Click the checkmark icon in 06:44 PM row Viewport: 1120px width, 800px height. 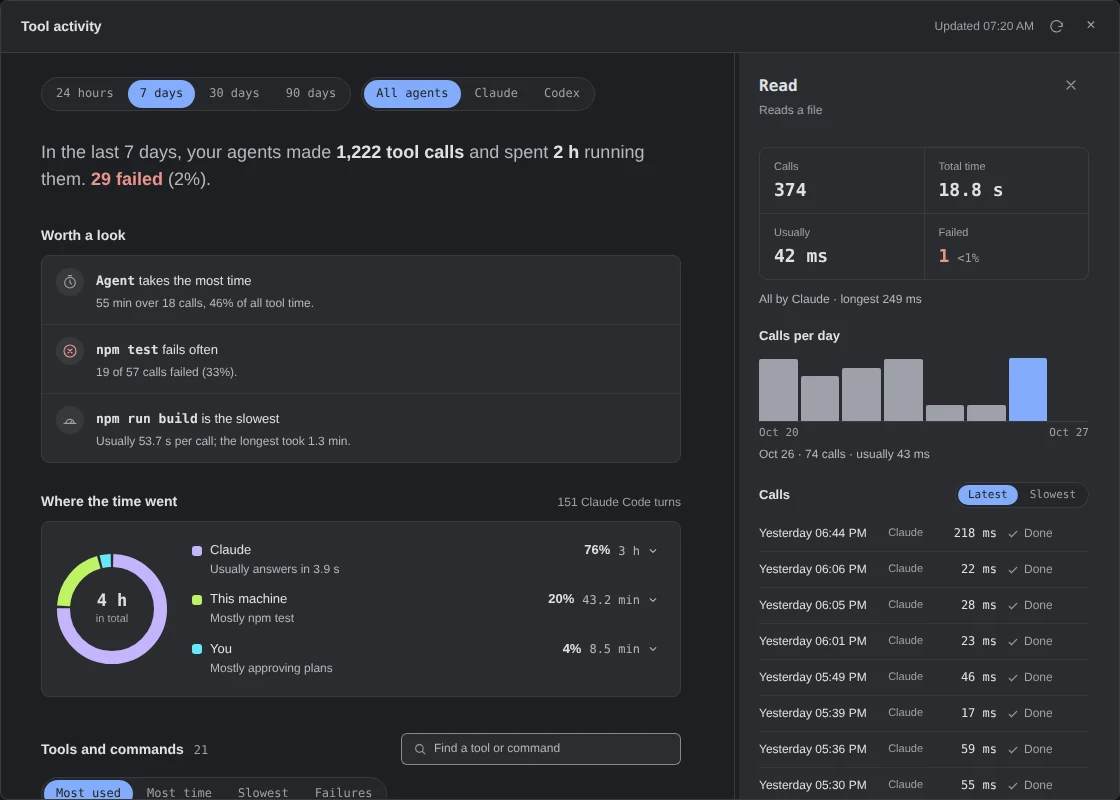(x=1013, y=534)
